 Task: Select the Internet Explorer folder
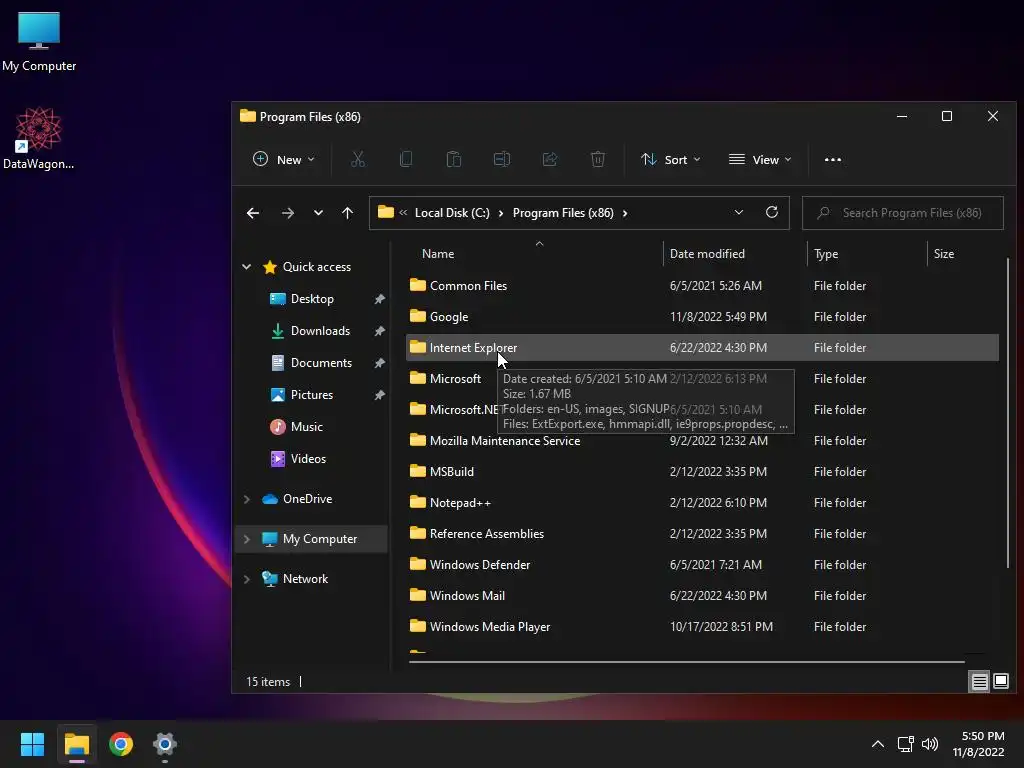click(702, 347)
